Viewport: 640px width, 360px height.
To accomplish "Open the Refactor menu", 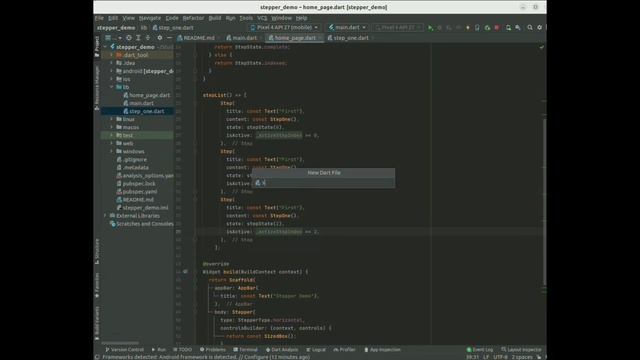I will [193, 18].
